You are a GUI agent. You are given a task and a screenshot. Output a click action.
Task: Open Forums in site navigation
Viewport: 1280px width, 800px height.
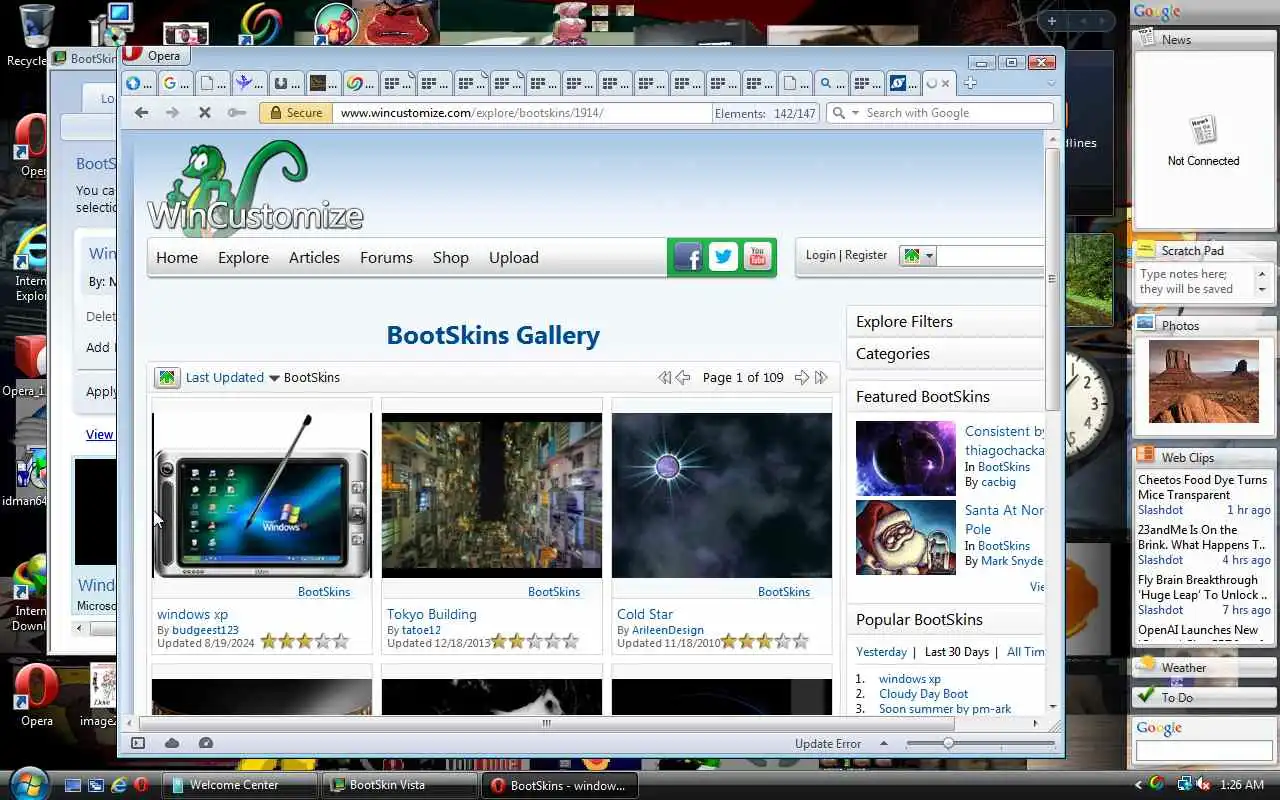coord(386,257)
